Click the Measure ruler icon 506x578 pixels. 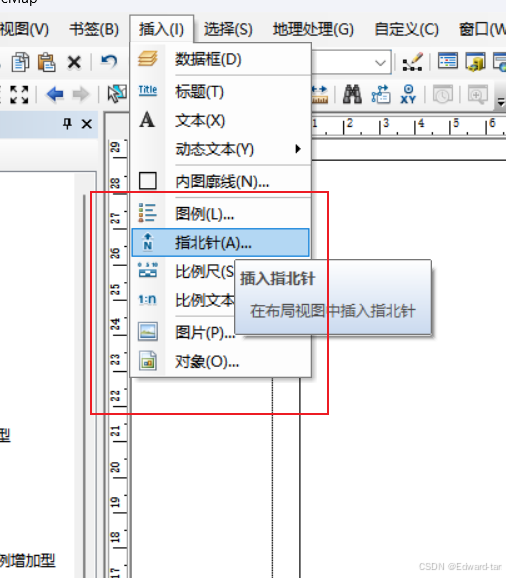point(320,95)
